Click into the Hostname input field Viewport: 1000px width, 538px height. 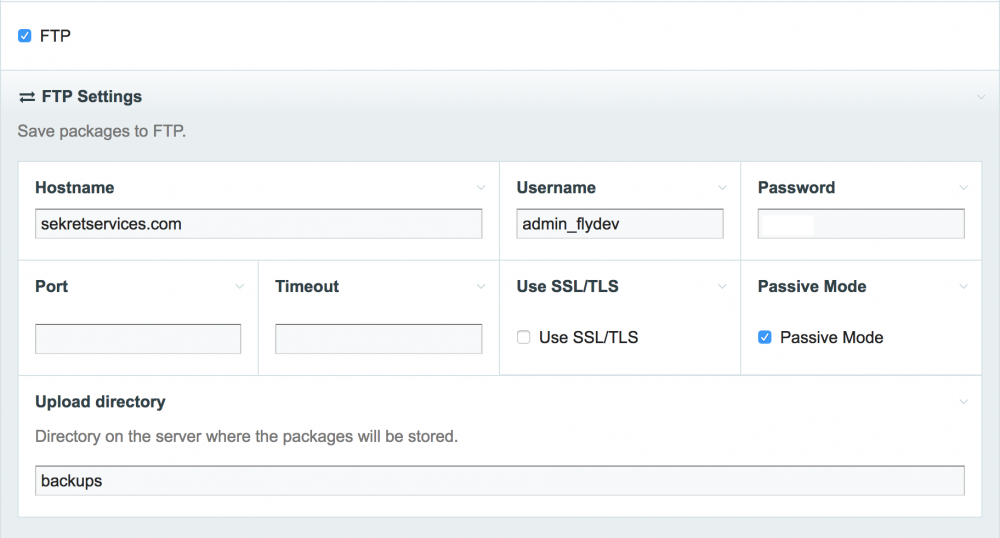258,224
